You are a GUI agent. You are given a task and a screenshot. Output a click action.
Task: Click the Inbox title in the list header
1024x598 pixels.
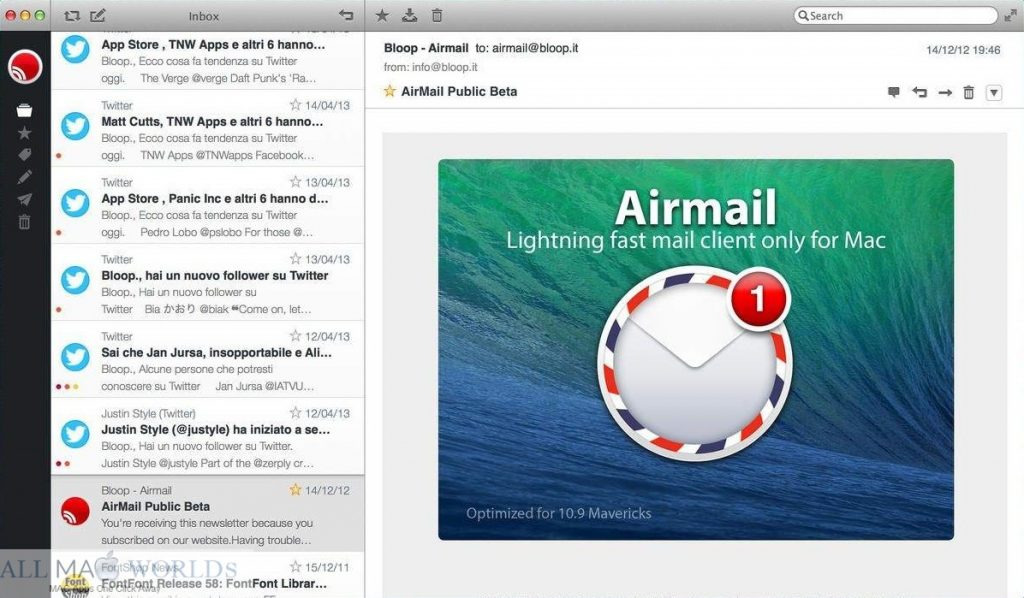coord(204,16)
